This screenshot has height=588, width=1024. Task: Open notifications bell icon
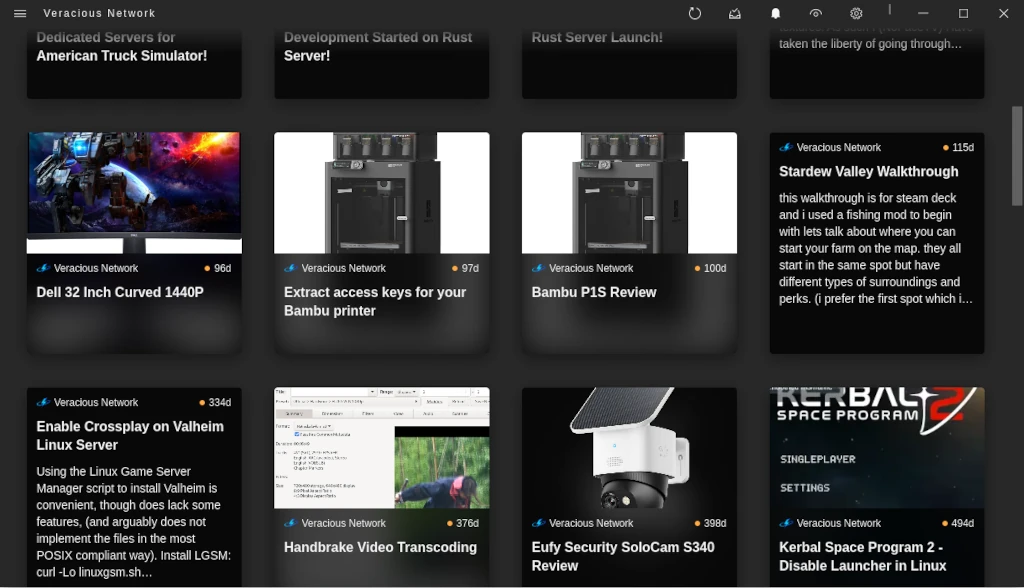pos(775,13)
